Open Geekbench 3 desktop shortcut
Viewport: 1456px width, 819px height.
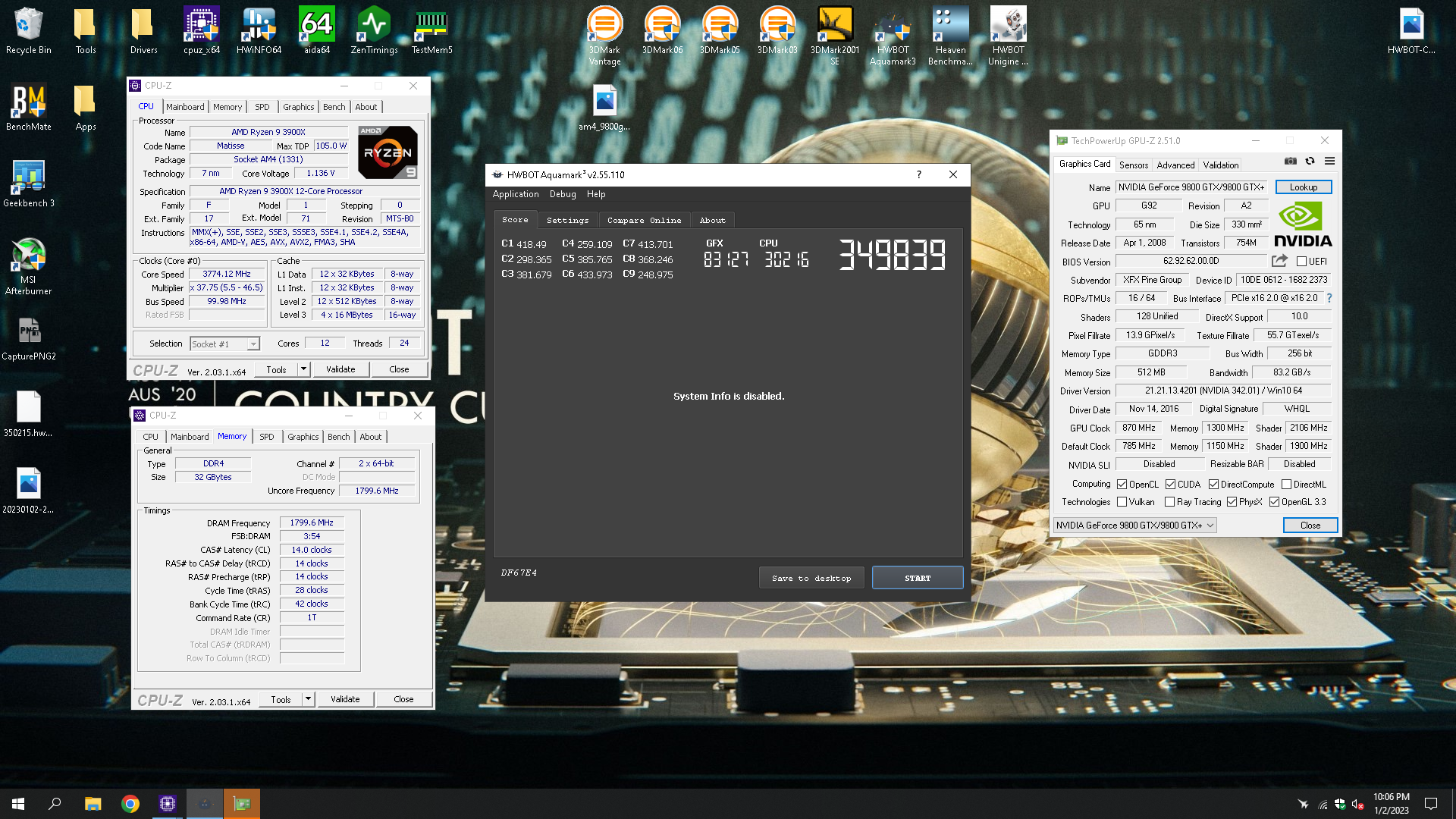click(29, 184)
